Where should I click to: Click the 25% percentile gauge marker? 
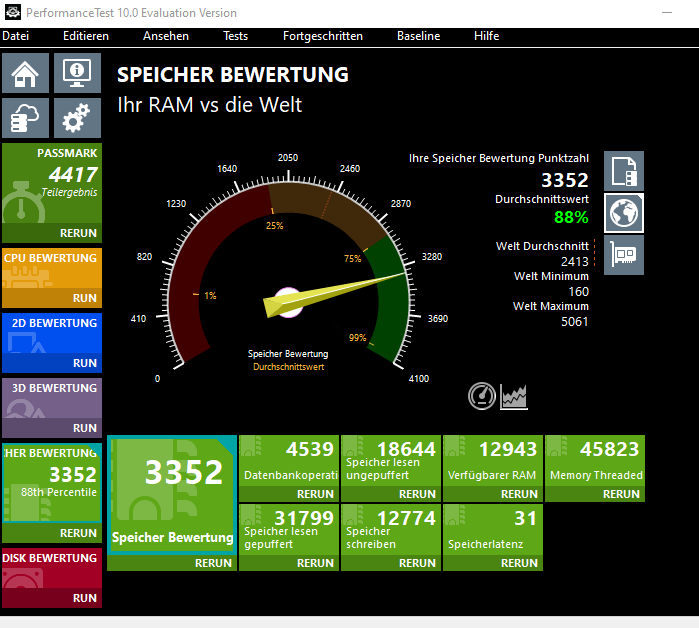274,226
